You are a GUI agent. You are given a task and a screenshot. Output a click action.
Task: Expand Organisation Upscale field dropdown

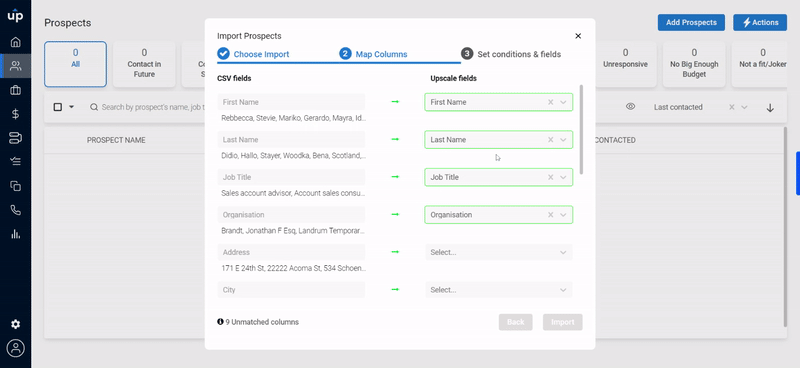(x=563, y=215)
